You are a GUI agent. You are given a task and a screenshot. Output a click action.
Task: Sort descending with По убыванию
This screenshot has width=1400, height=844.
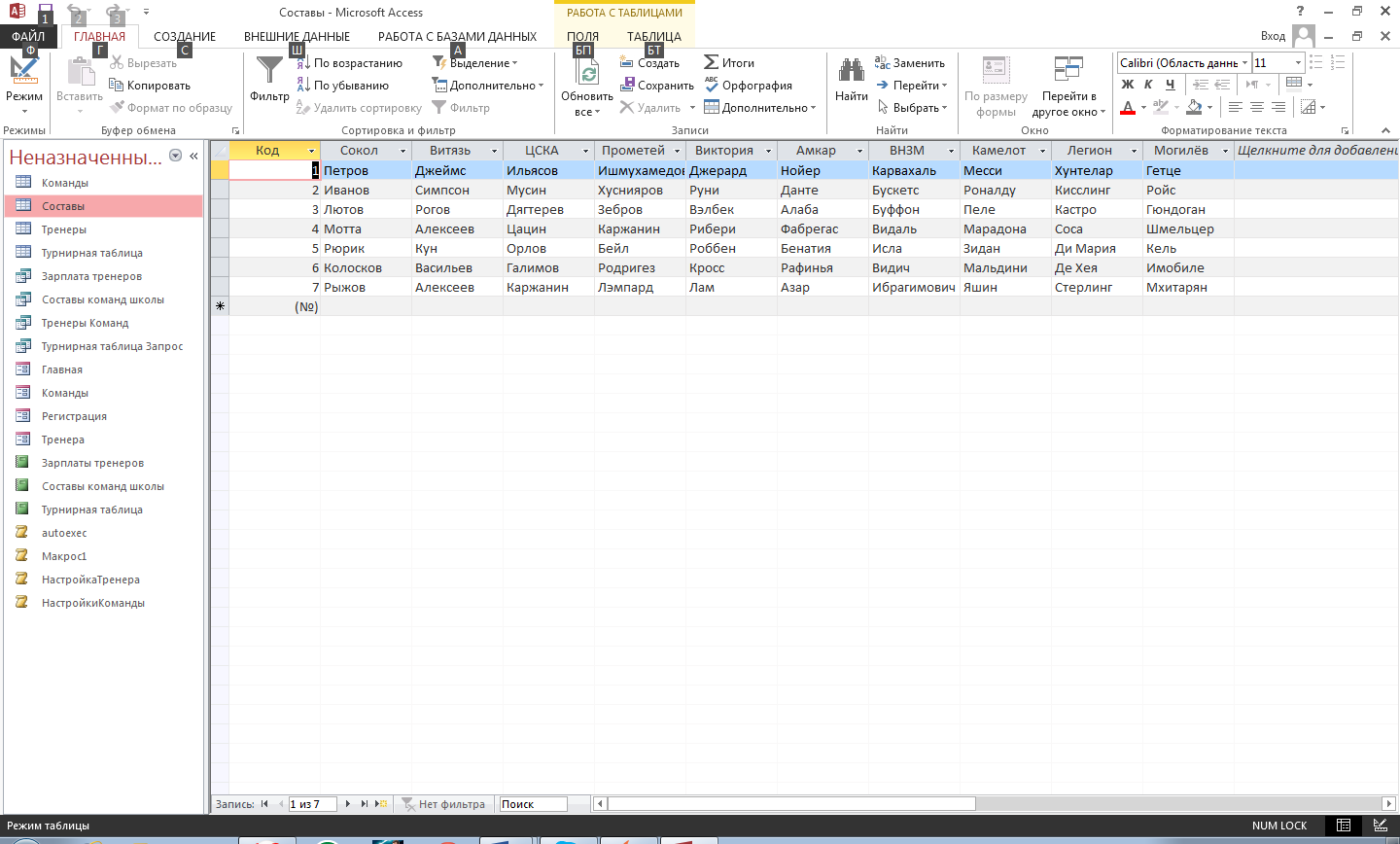point(342,86)
